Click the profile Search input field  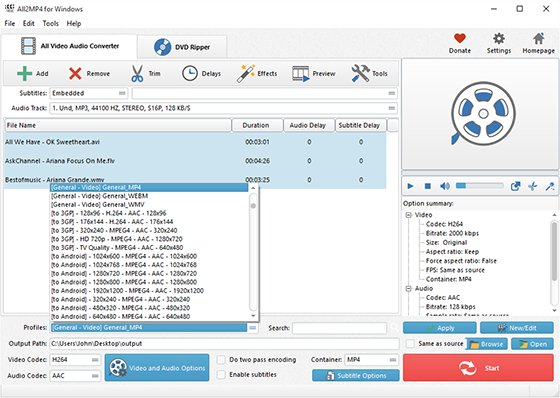tap(339, 328)
